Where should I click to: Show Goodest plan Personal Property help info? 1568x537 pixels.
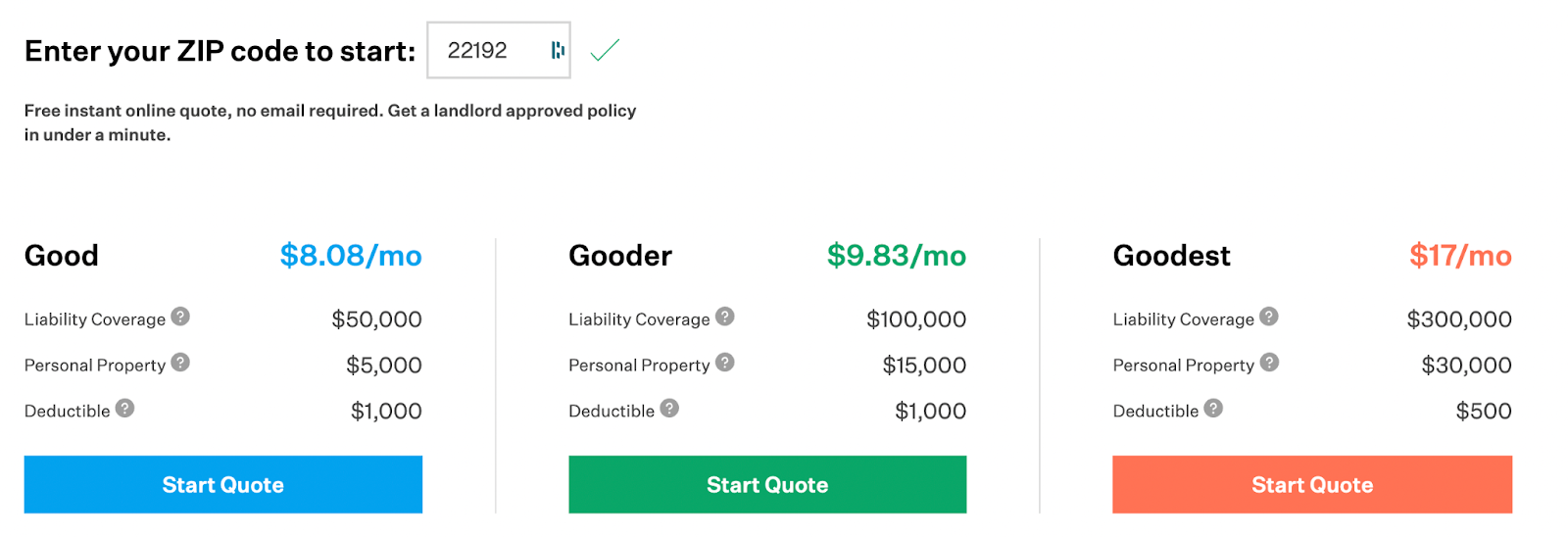tap(1269, 363)
